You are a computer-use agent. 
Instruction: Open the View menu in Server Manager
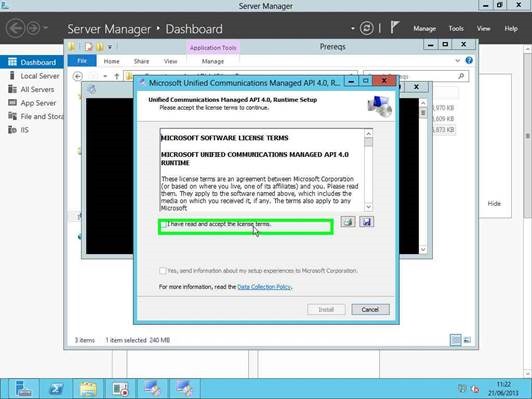pos(483,28)
